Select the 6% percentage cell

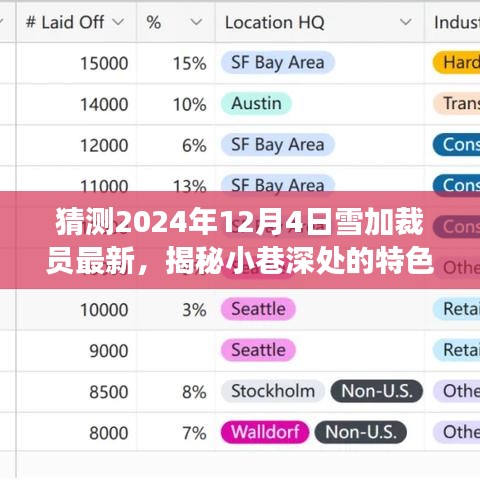coord(176,145)
